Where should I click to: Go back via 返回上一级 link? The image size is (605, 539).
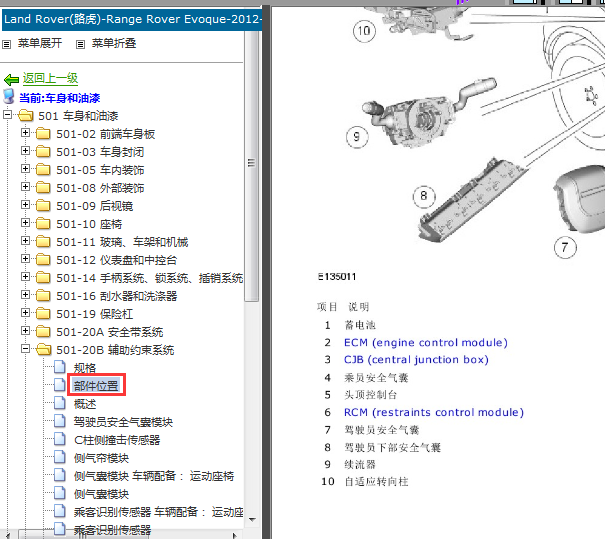(50, 78)
